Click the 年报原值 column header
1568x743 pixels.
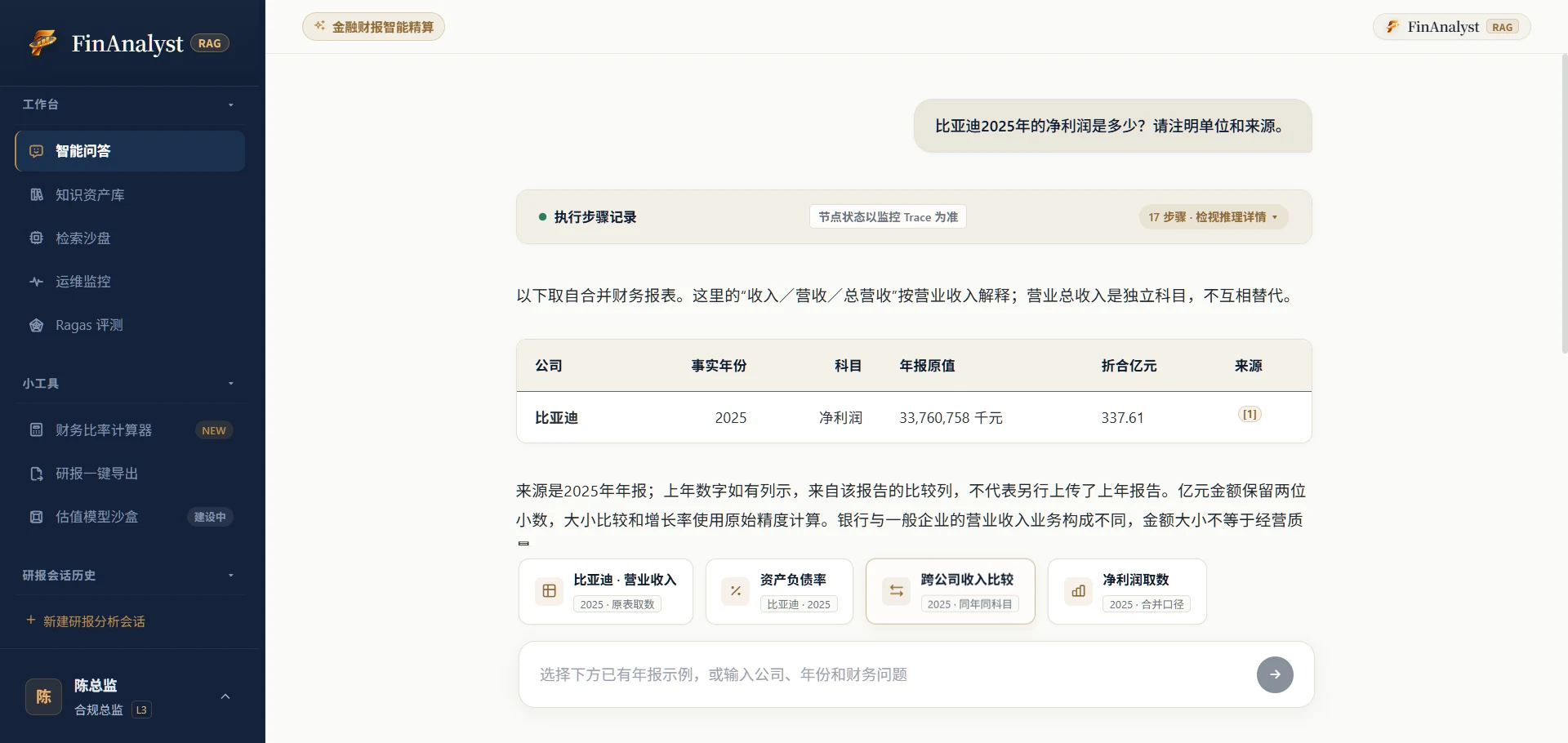pyautogui.click(x=927, y=366)
